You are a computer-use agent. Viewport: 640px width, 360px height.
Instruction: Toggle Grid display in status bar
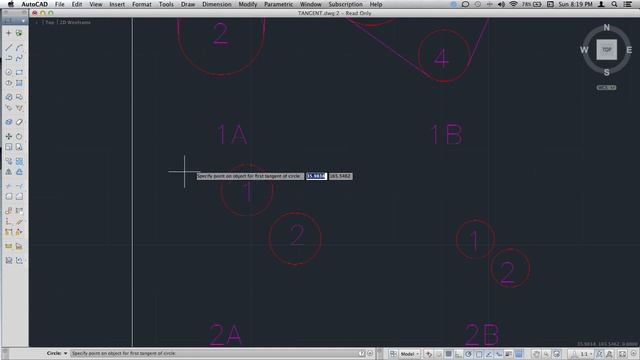click(449, 354)
